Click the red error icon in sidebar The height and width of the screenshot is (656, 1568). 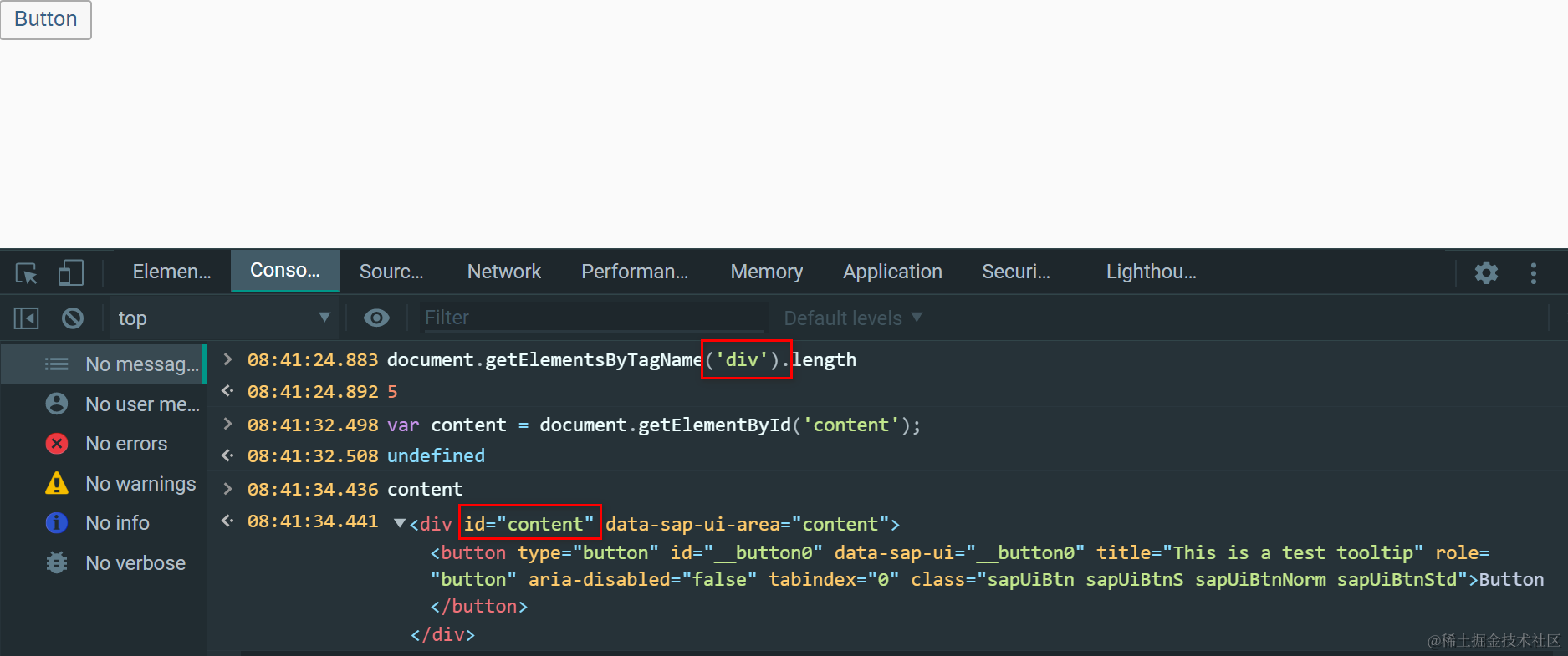pos(57,444)
